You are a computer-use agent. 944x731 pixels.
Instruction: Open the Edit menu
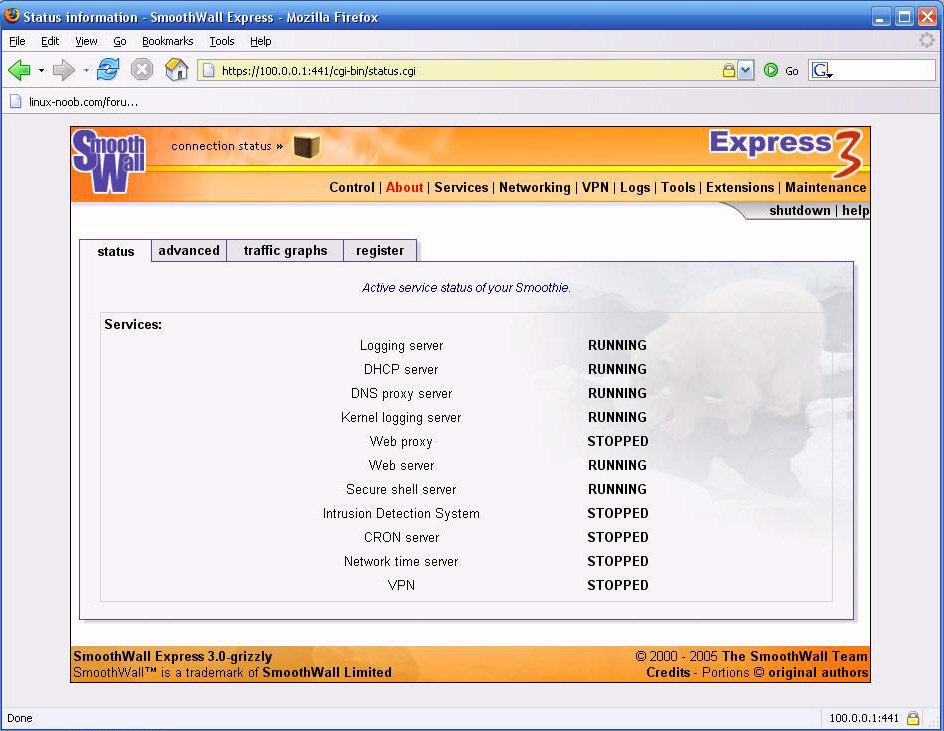[50, 41]
